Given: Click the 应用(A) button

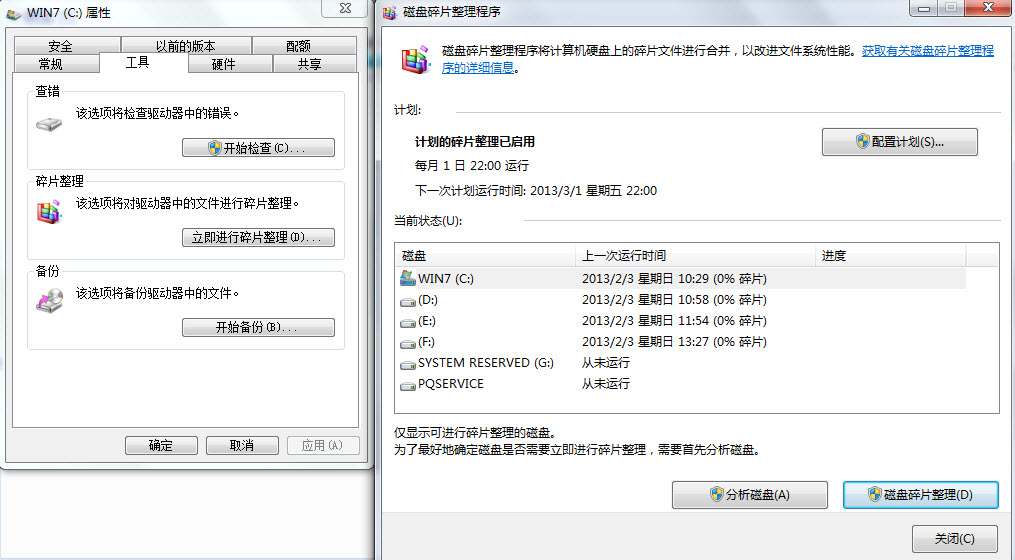Looking at the screenshot, I should click(x=323, y=445).
